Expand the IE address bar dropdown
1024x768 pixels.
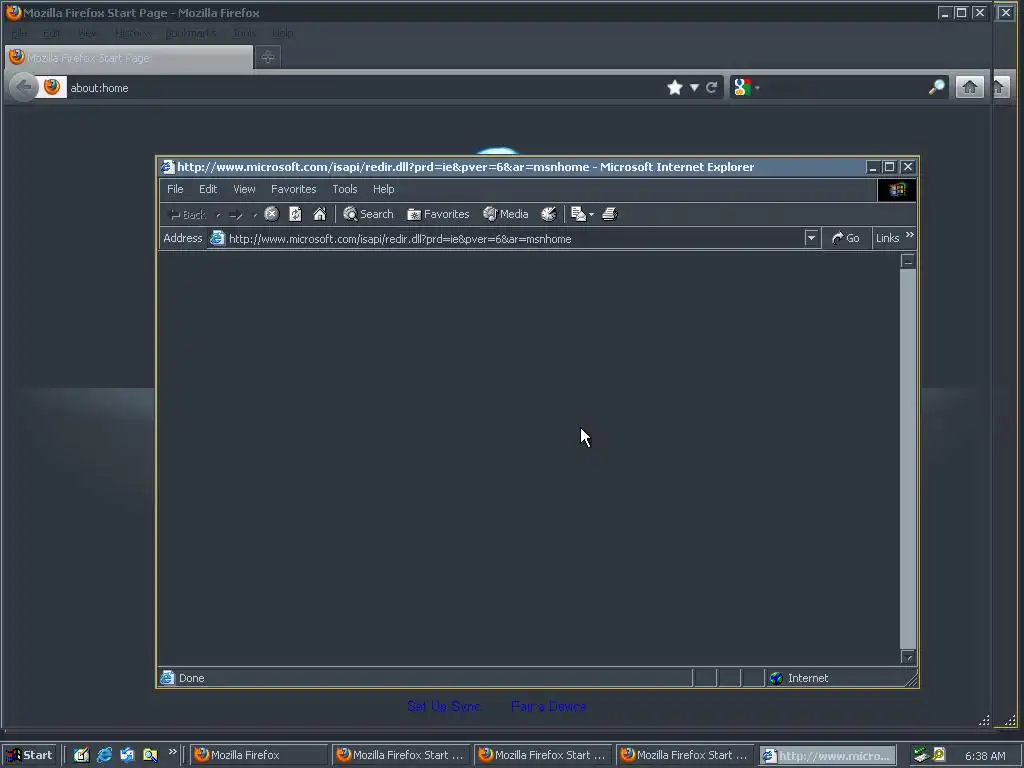(811, 238)
